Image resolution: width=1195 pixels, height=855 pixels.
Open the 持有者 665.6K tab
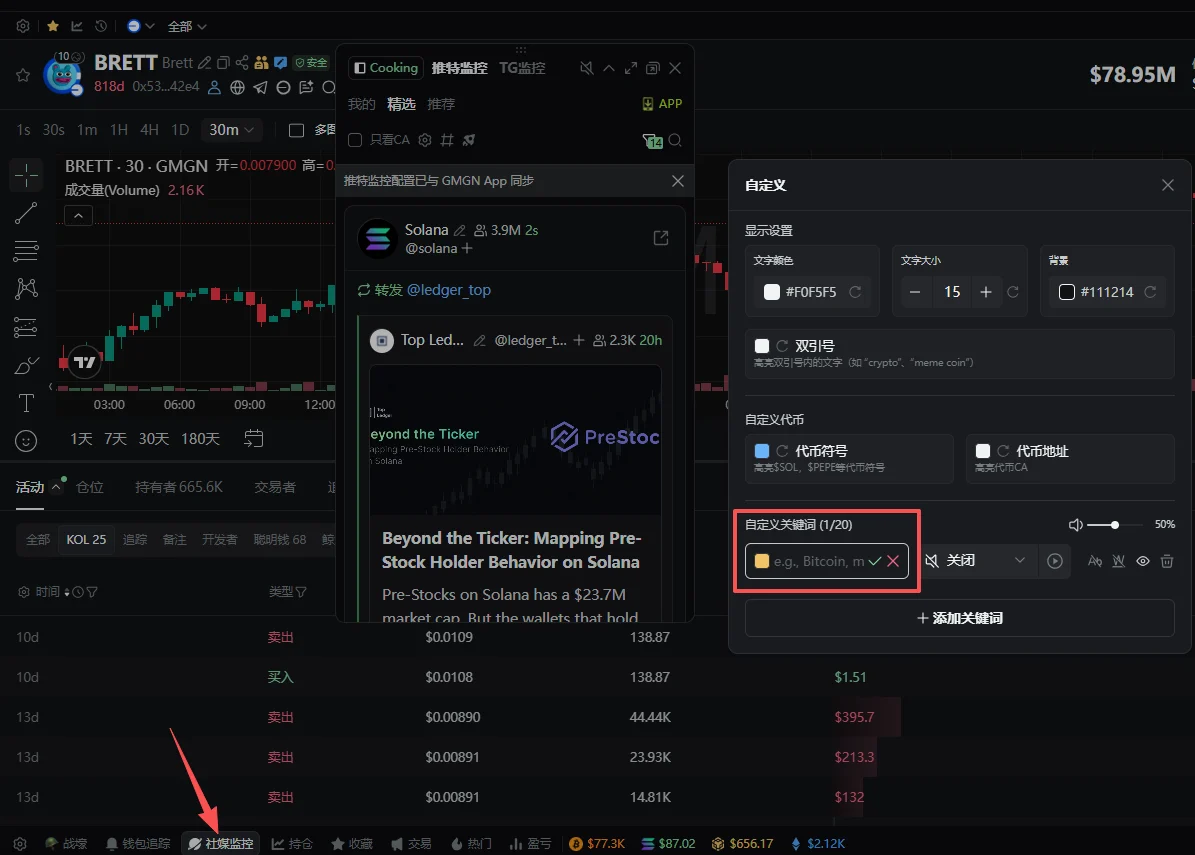[179, 487]
